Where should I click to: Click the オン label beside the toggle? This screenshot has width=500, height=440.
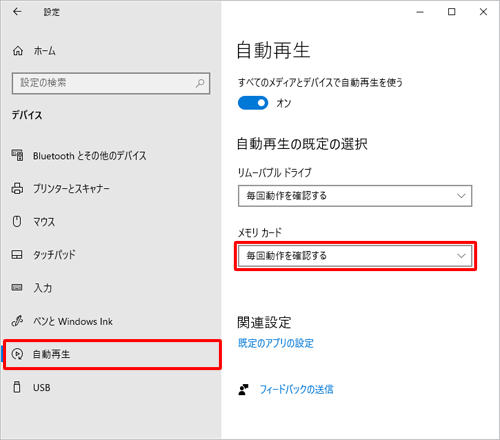coord(284,103)
